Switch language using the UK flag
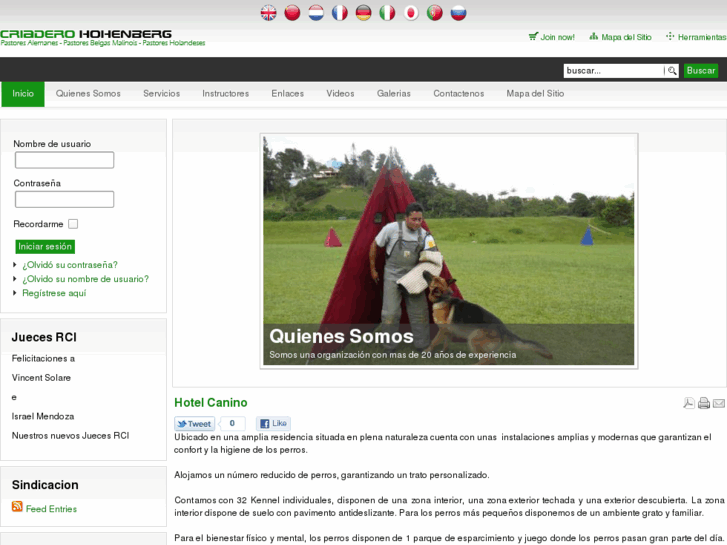Image resolution: width=727 pixels, height=545 pixels. point(268,13)
